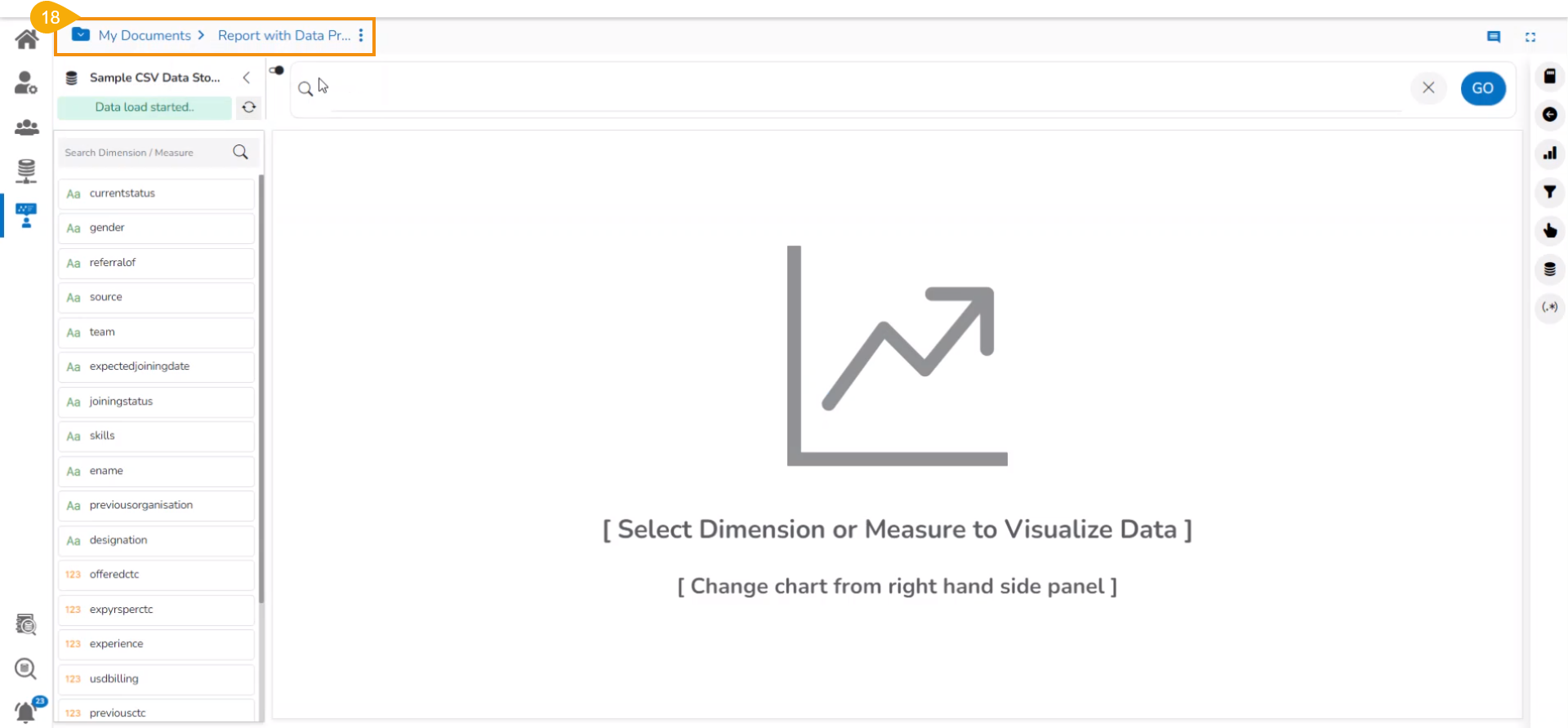Click the My Documents breadcrumb

tap(145, 36)
